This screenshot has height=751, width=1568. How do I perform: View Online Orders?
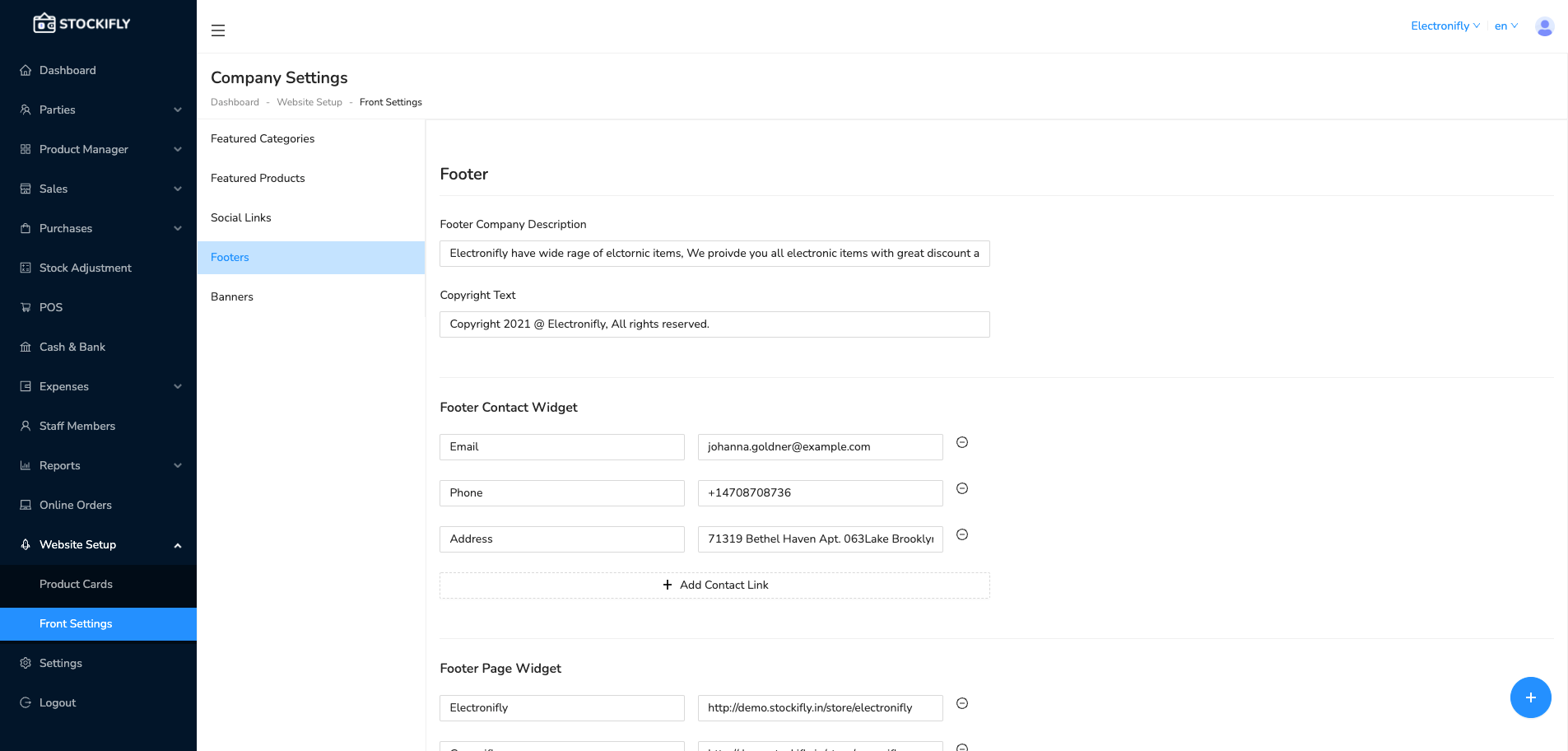(x=75, y=505)
